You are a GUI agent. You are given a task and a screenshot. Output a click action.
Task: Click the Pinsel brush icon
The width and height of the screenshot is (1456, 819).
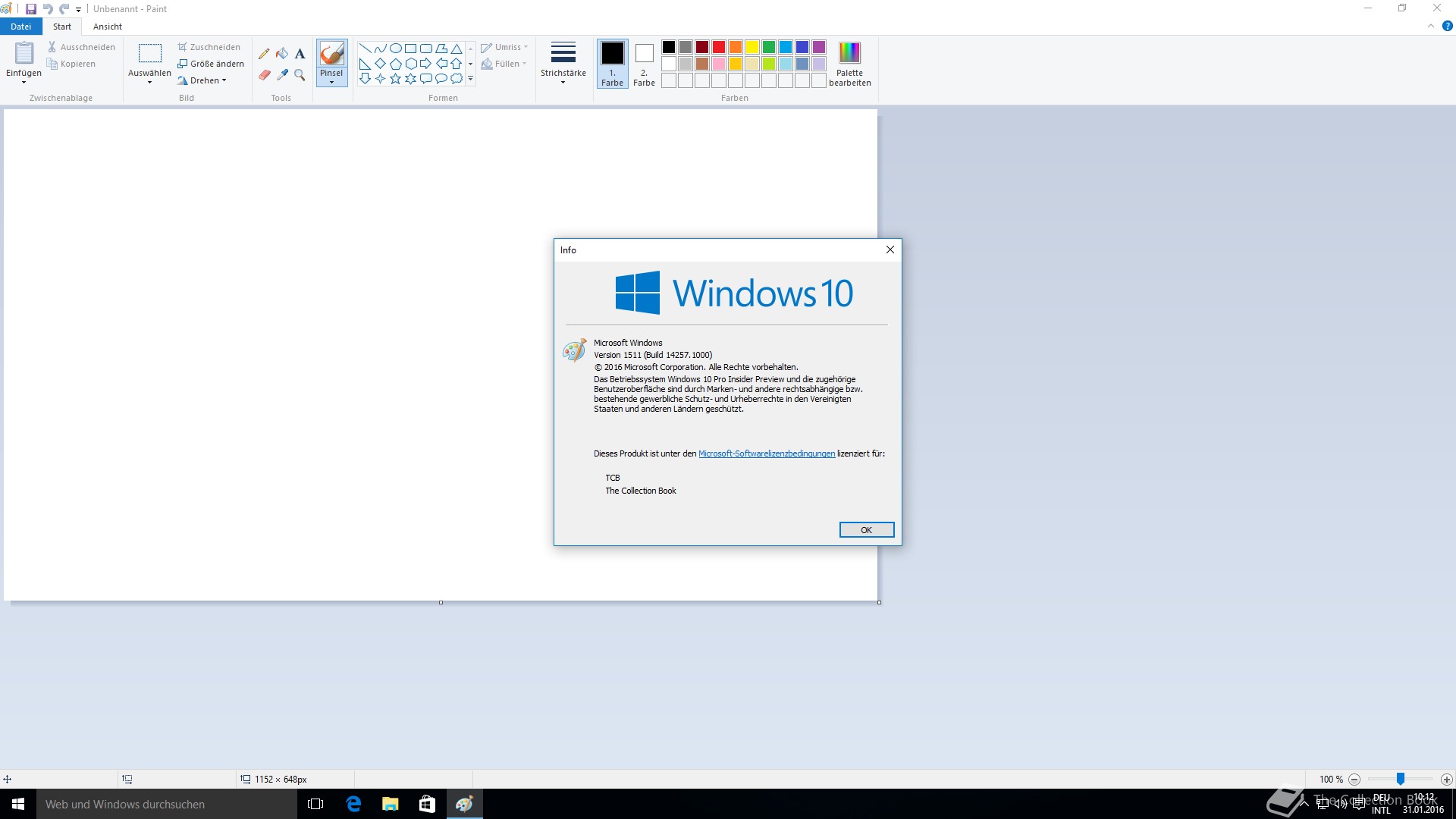[332, 54]
